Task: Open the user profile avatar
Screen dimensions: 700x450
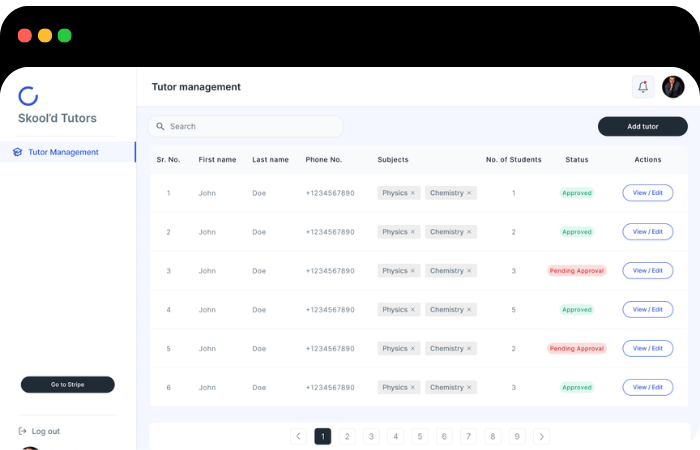Action: click(673, 87)
